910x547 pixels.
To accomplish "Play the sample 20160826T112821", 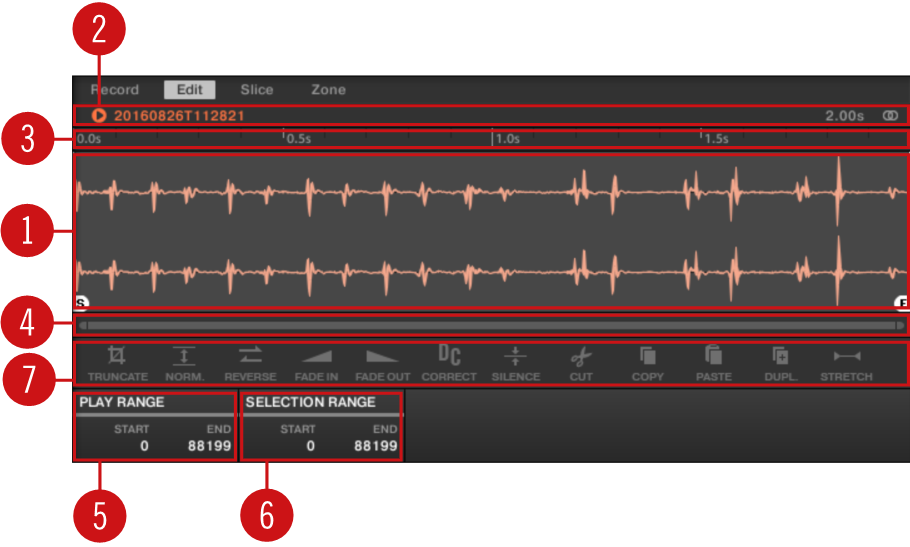I will click(x=99, y=116).
